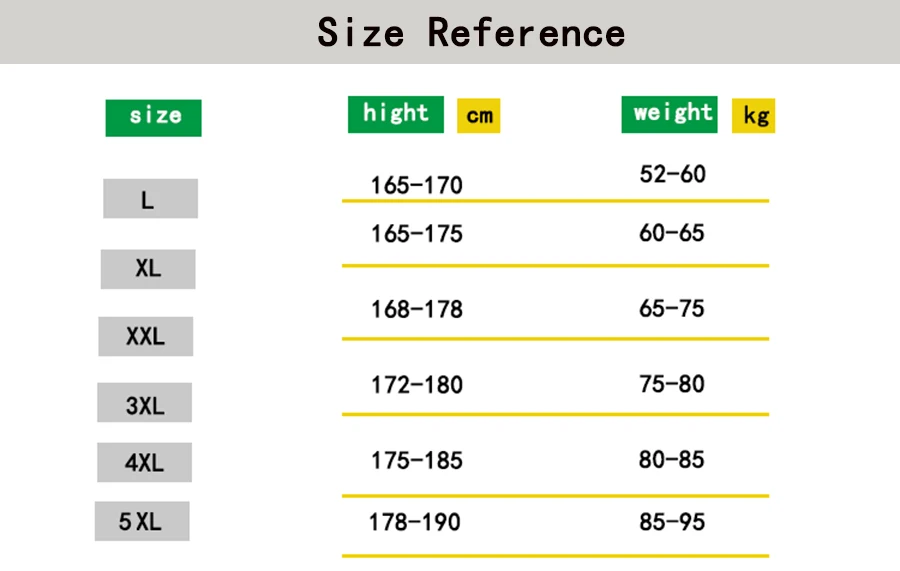This screenshot has width=900, height=571.
Task: Select the 4XL size box
Action: point(145,462)
